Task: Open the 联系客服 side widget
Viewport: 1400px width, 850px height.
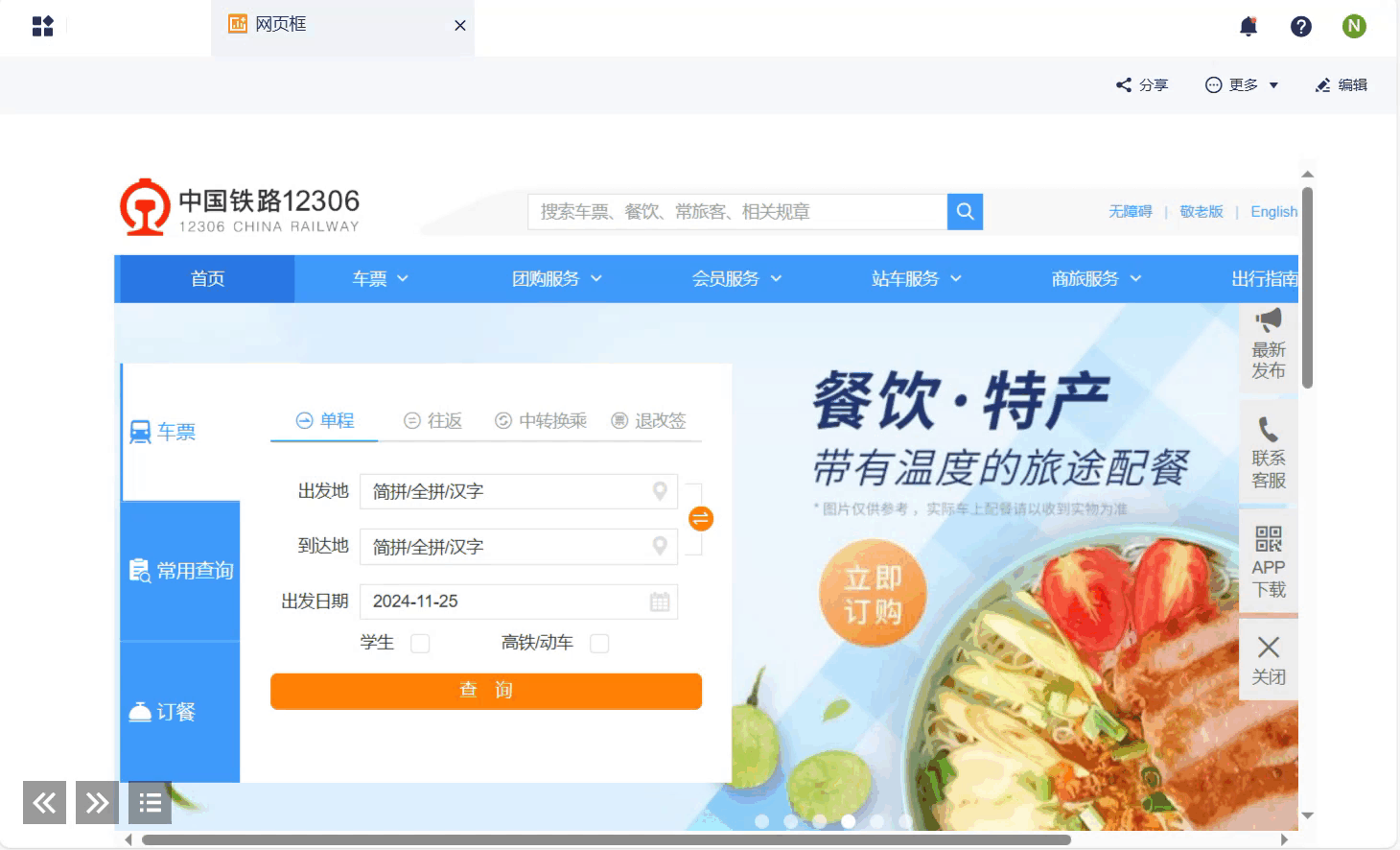Action: (x=1269, y=453)
